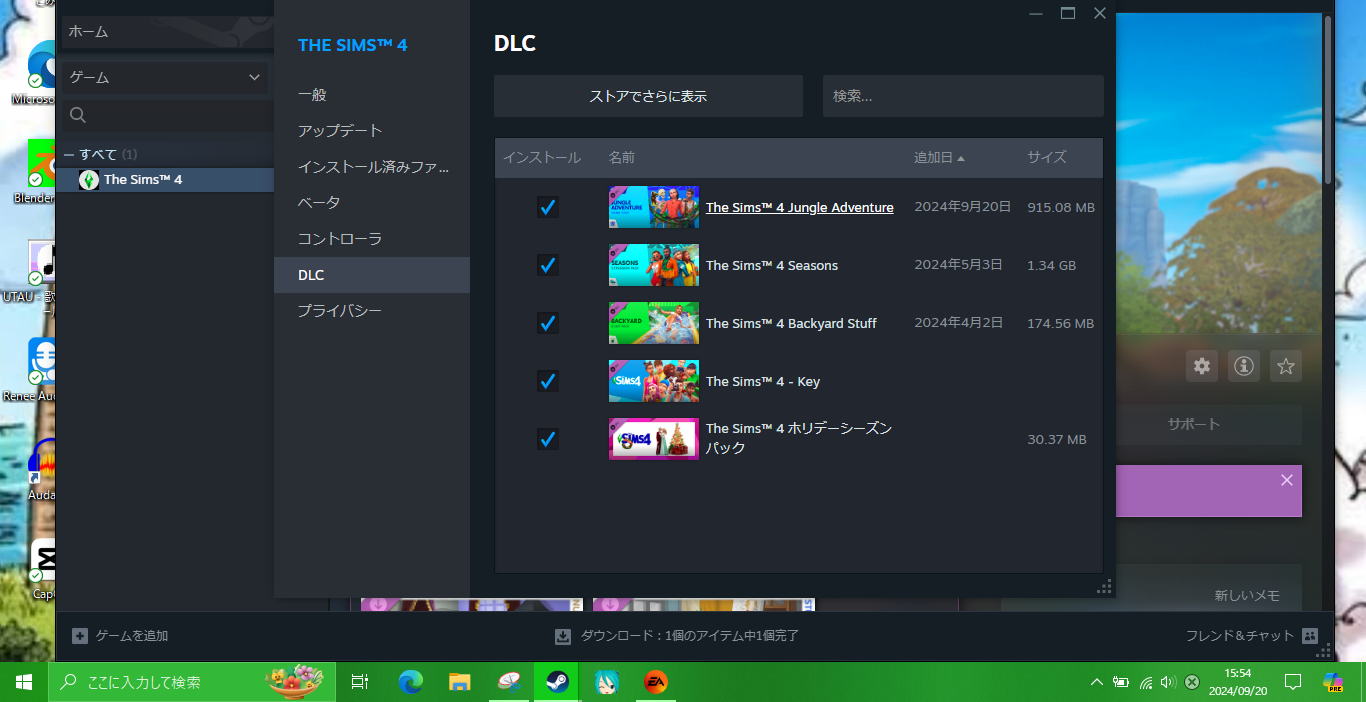This screenshot has width=1366, height=702.
Task: Open volume speaker tray icon
Action: [x=1168, y=682]
